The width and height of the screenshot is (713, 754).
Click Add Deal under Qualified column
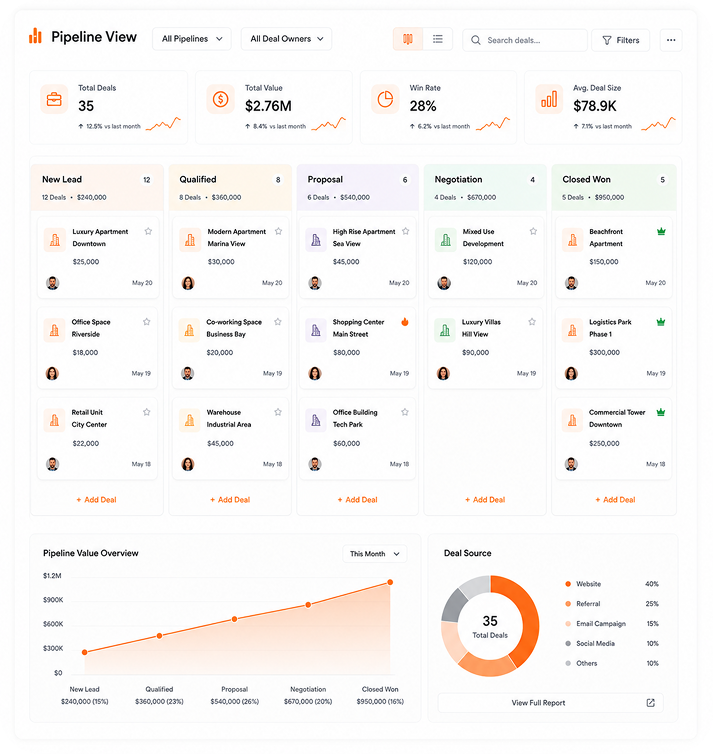tap(230, 500)
